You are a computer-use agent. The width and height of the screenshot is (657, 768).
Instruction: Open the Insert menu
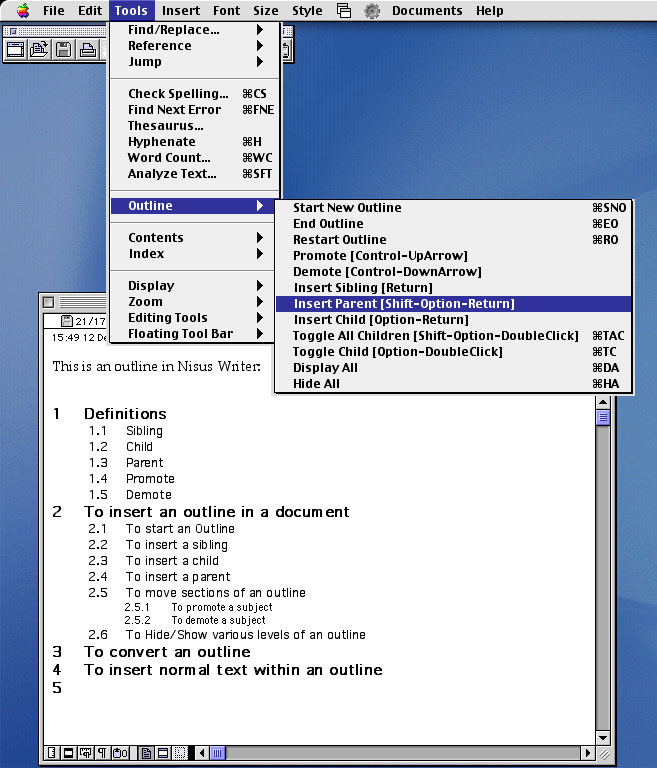point(181,10)
